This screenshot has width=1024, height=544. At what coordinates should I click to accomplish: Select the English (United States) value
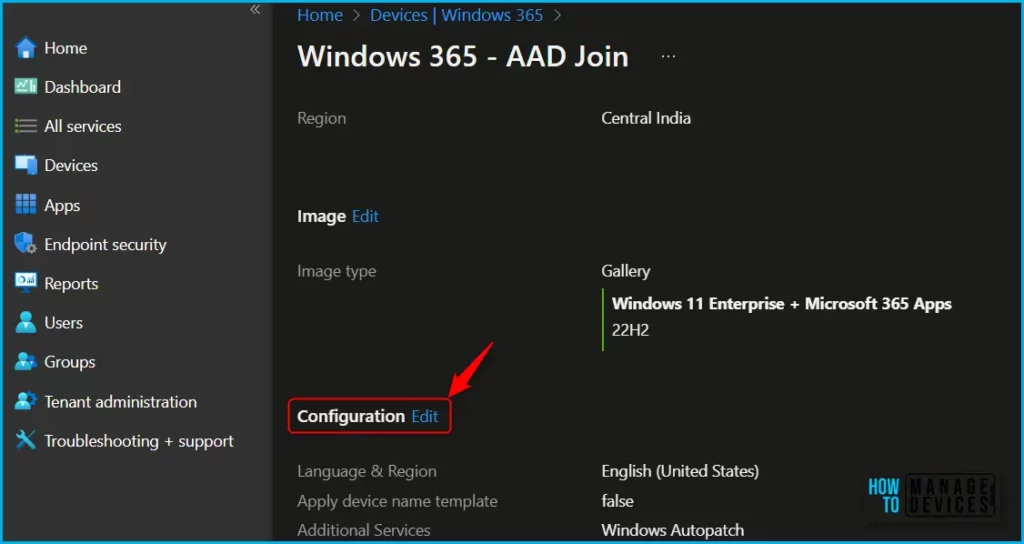(680, 472)
